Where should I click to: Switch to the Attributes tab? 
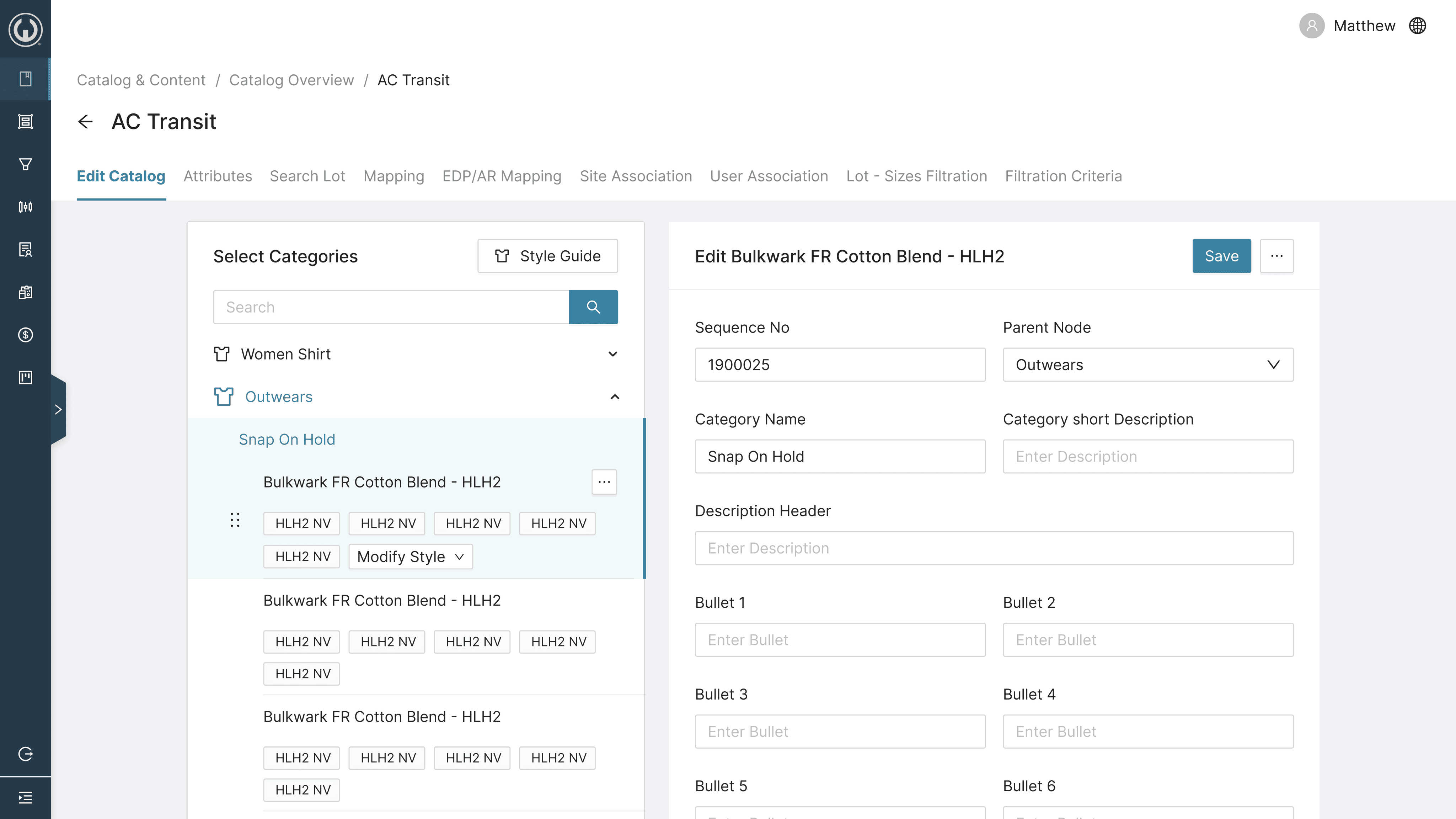click(x=218, y=176)
